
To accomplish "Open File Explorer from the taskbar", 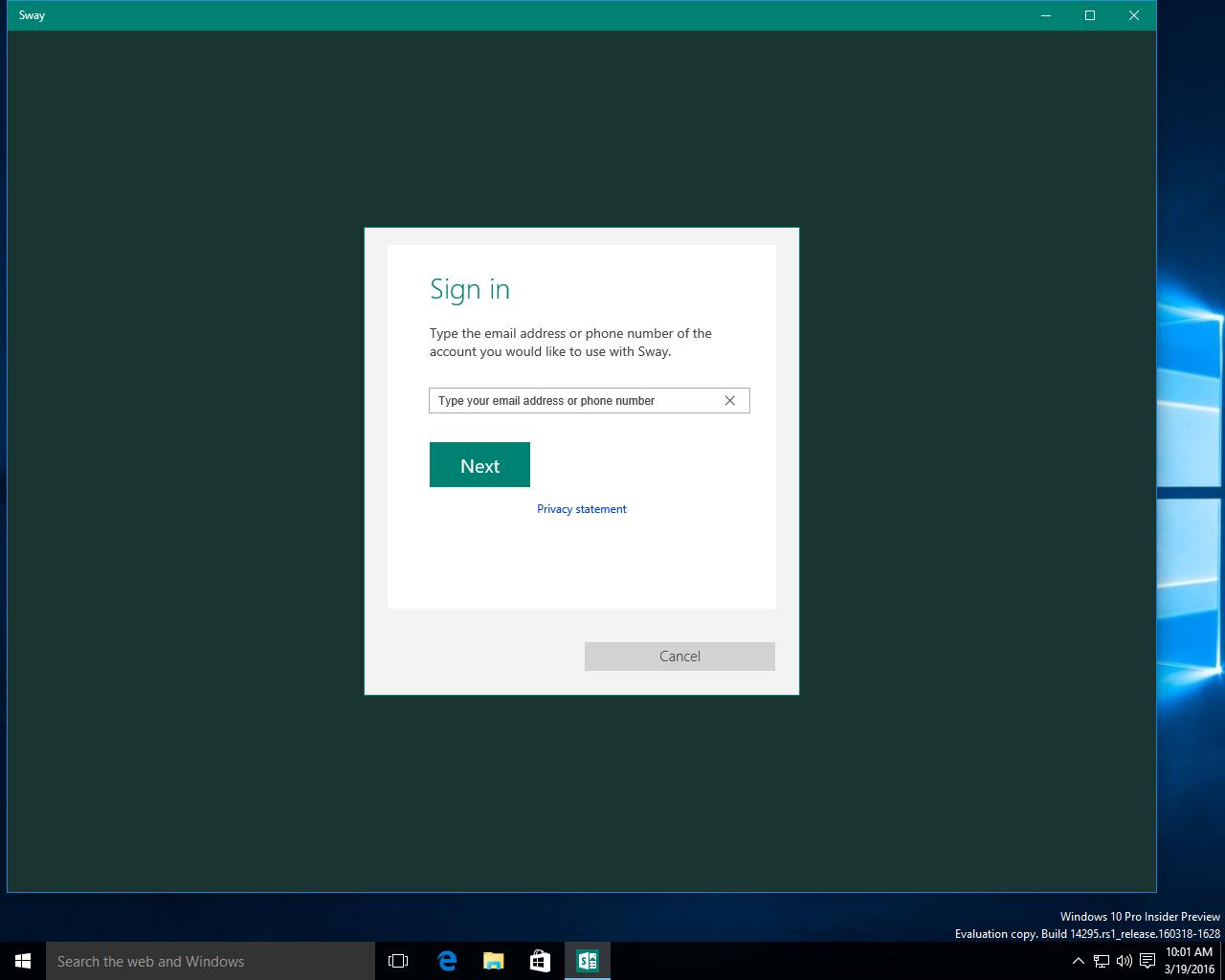I will tap(493, 961).
